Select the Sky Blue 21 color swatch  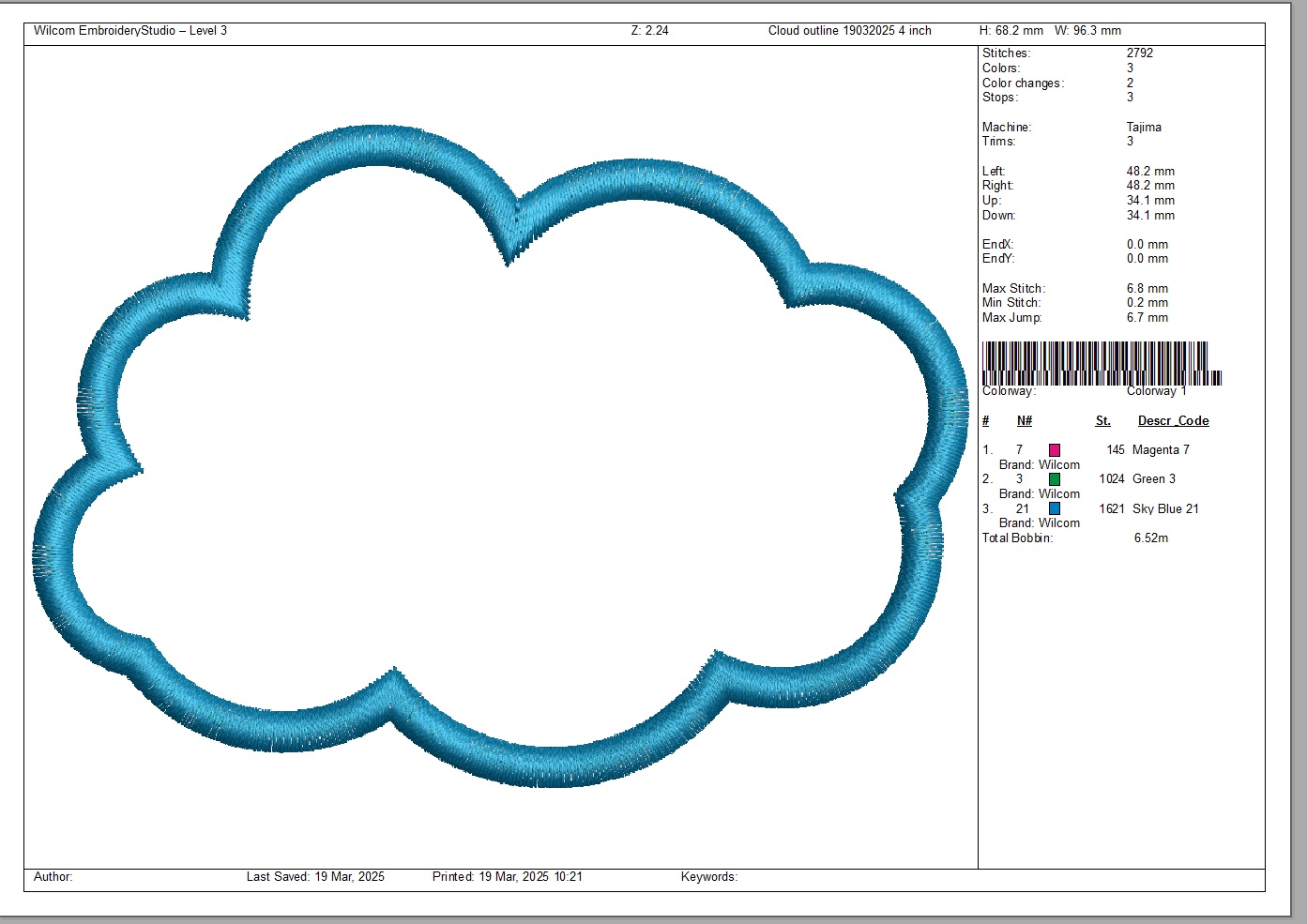click(1055, 508)
